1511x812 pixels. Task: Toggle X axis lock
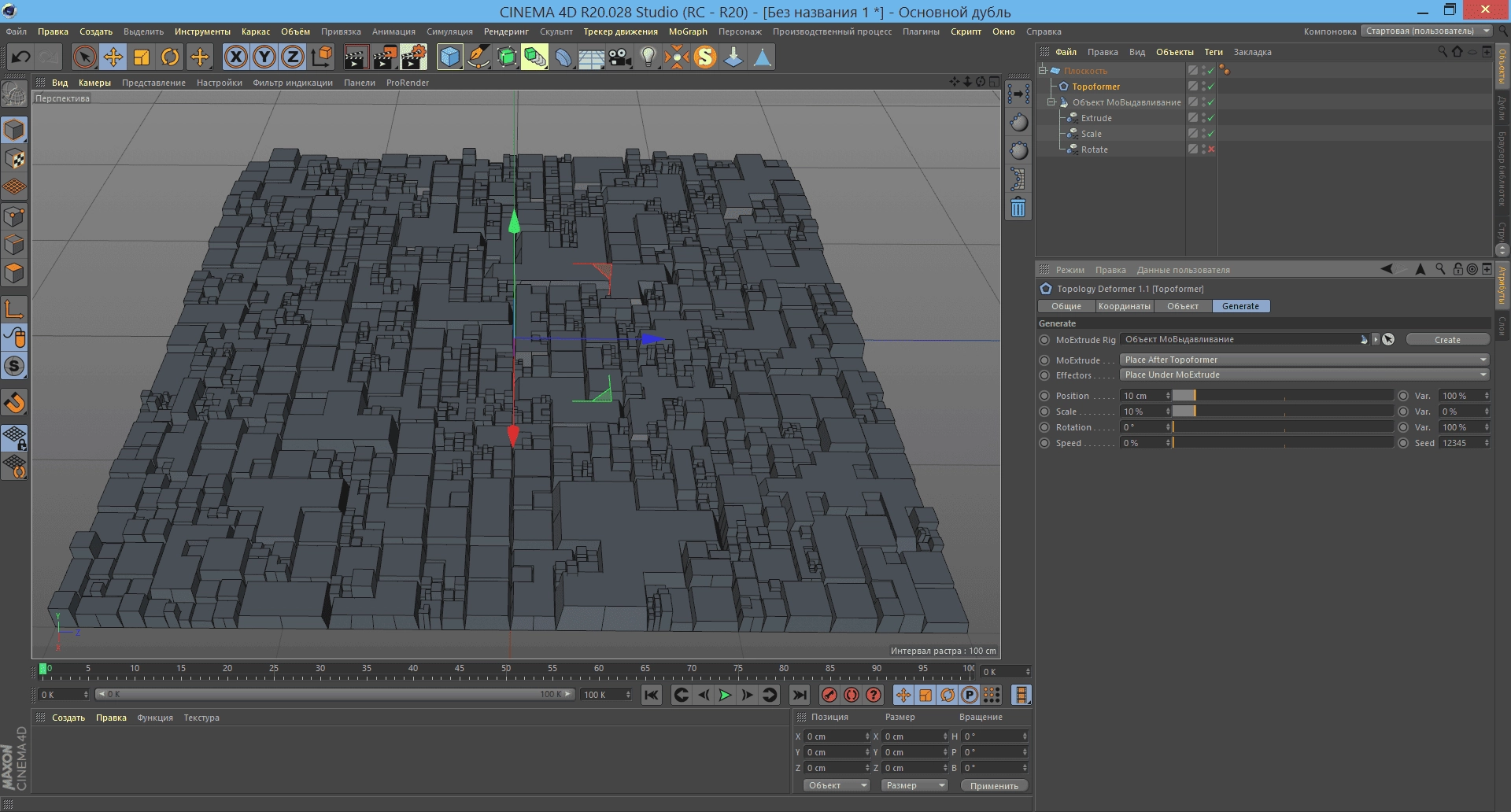[236, 57]
